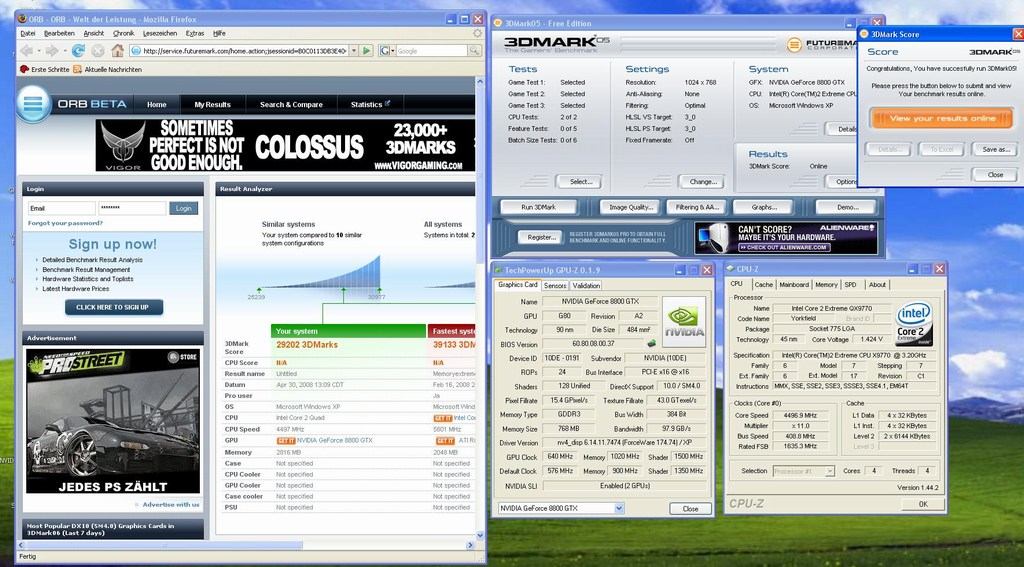
Task: Click the Alienware banner ad in 3DMark05
Action: [x=786, y=238]
